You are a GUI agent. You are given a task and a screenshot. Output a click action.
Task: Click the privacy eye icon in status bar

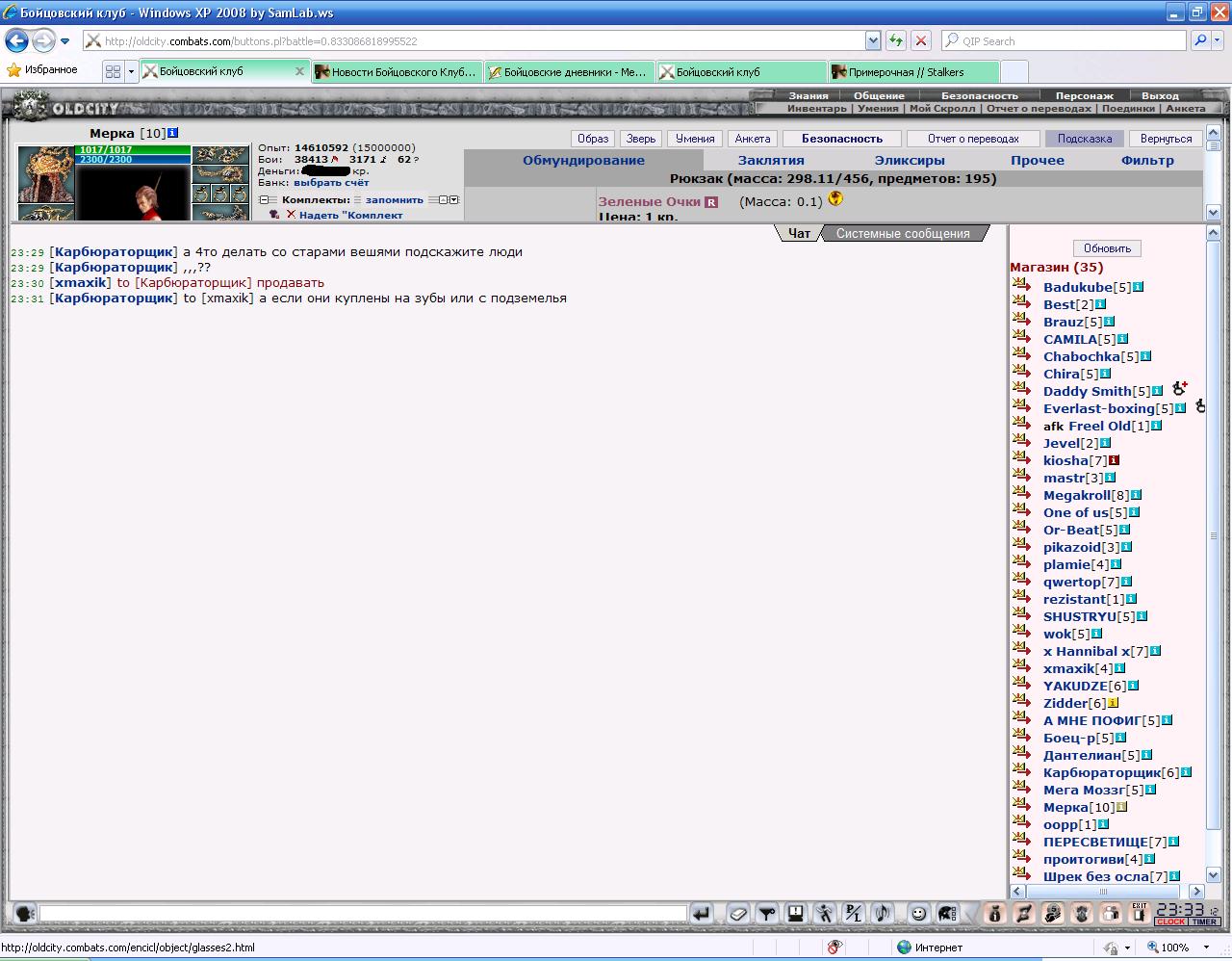click(x=834, y=948)
